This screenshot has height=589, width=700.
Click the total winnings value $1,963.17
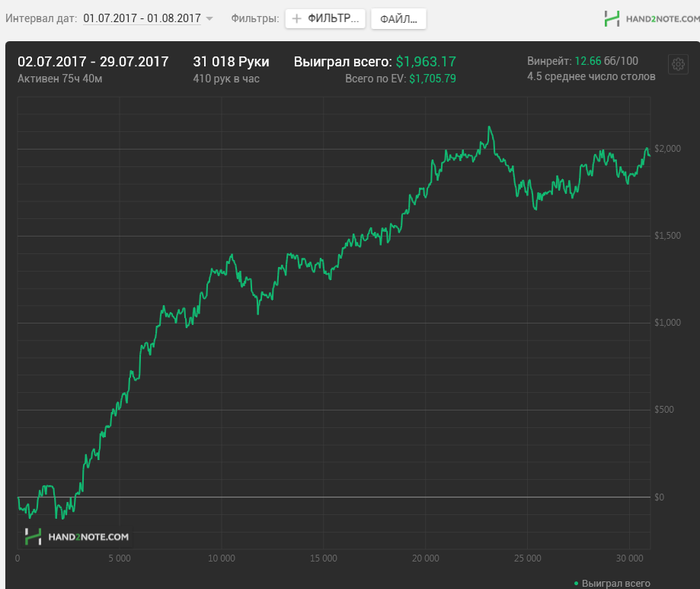coord(426,62)
